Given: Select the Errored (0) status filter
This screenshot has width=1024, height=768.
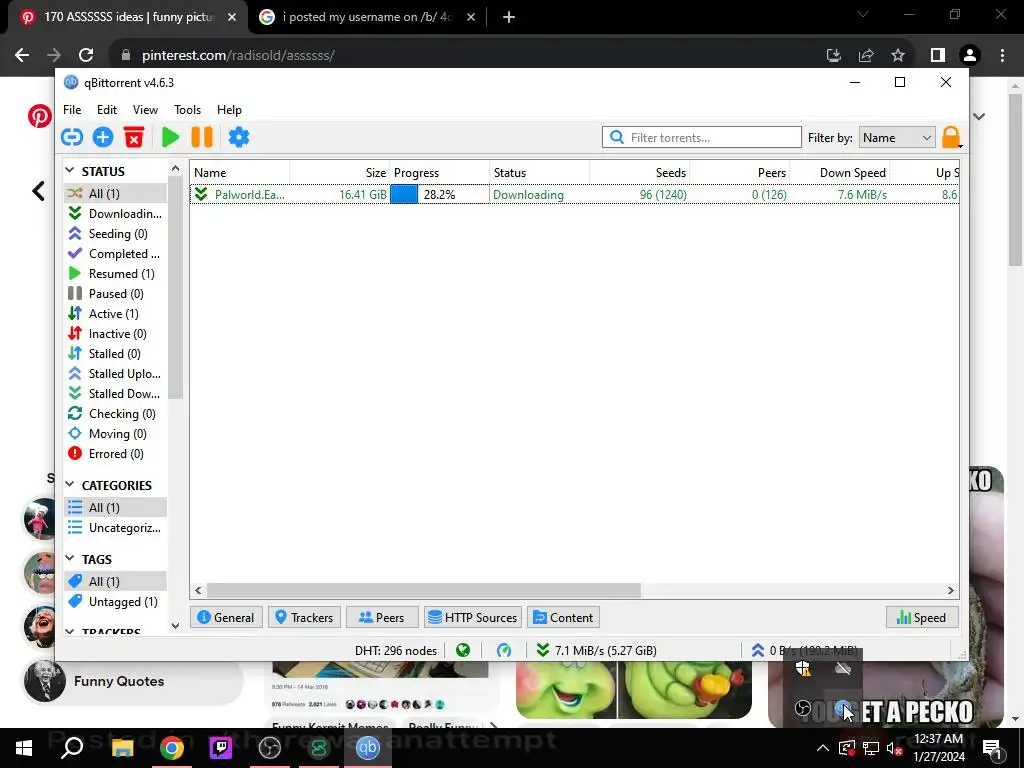Looking at the screenshot, I should click(x=116, y=454).
